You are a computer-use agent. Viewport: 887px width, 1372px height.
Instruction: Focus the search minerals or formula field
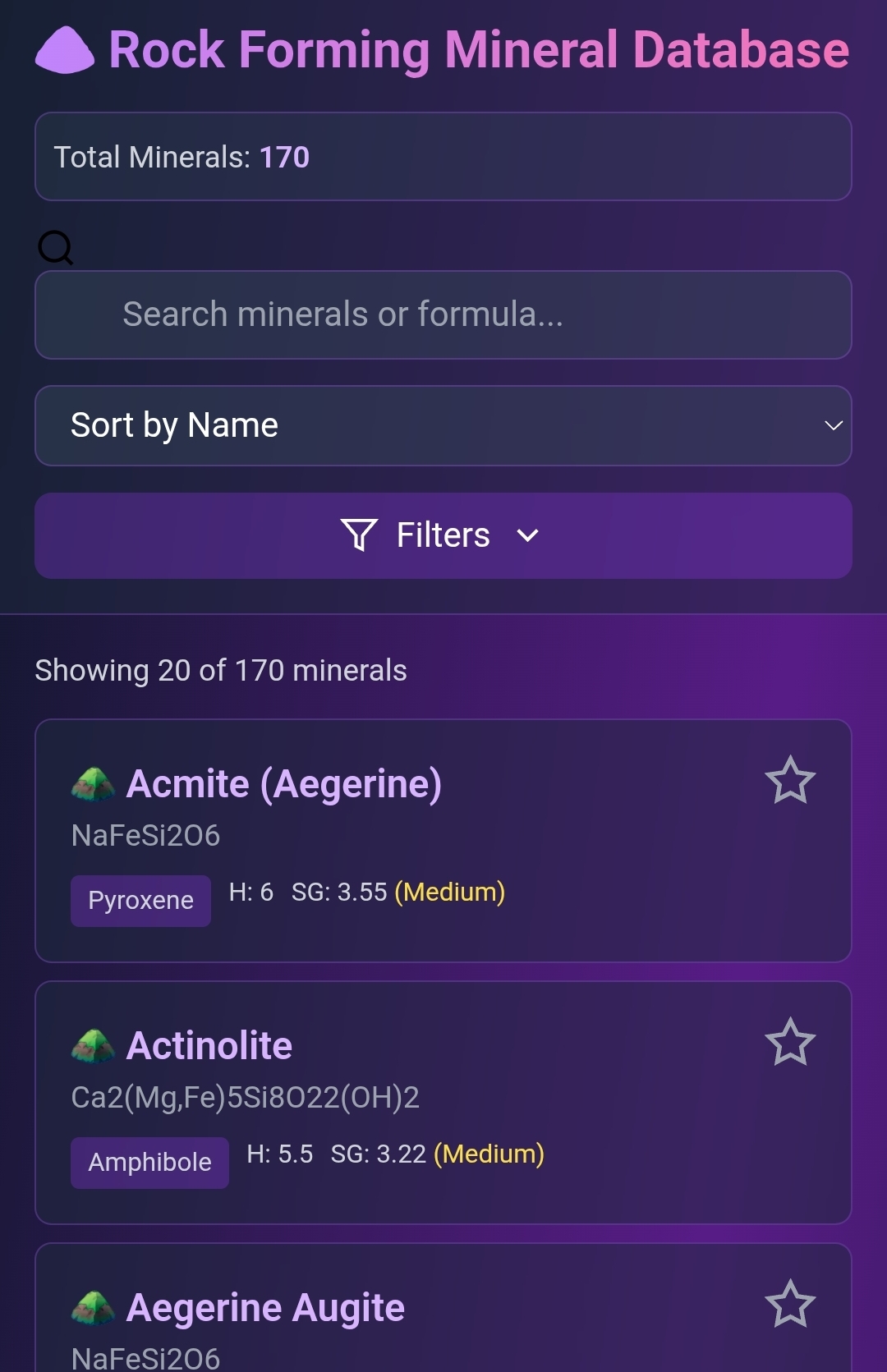(x=443, y=314)
